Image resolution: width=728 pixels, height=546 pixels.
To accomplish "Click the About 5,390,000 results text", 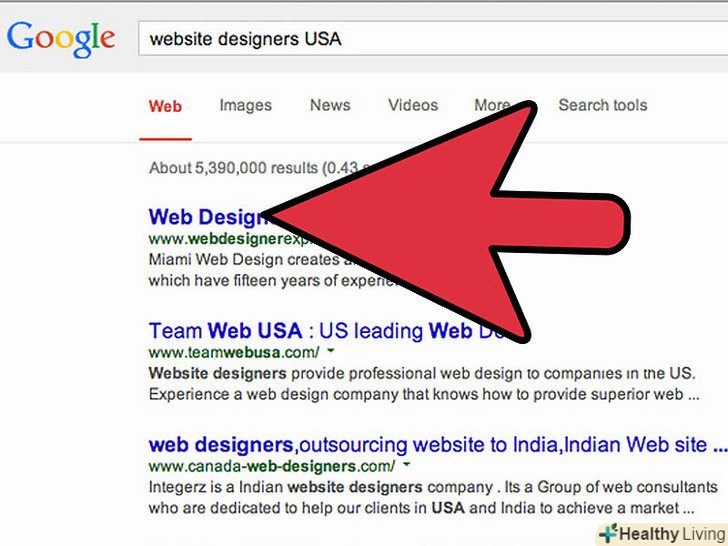I will click(x=253, y=168).
